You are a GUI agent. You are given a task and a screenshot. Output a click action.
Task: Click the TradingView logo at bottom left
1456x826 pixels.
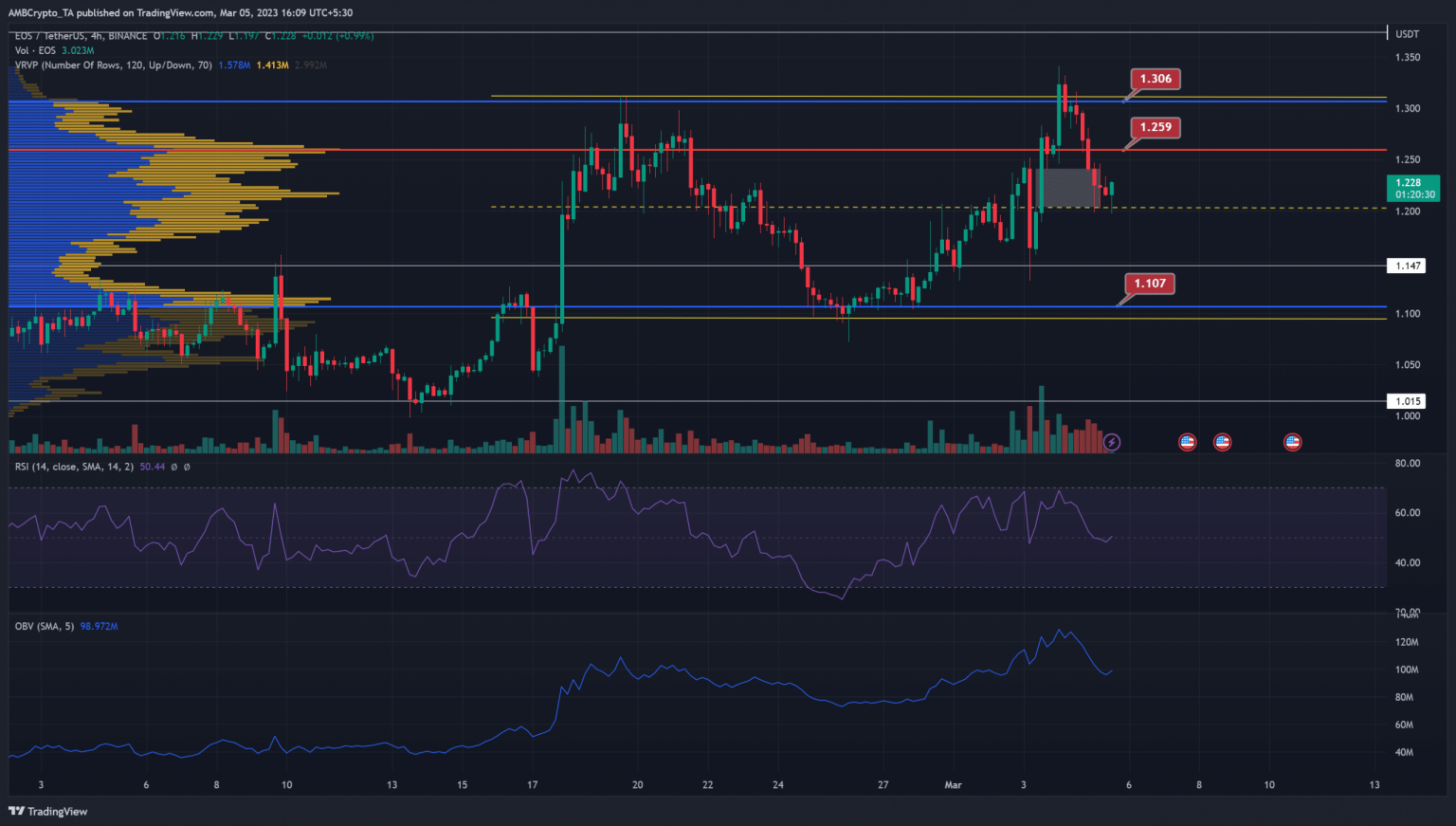tap(47, 811)
